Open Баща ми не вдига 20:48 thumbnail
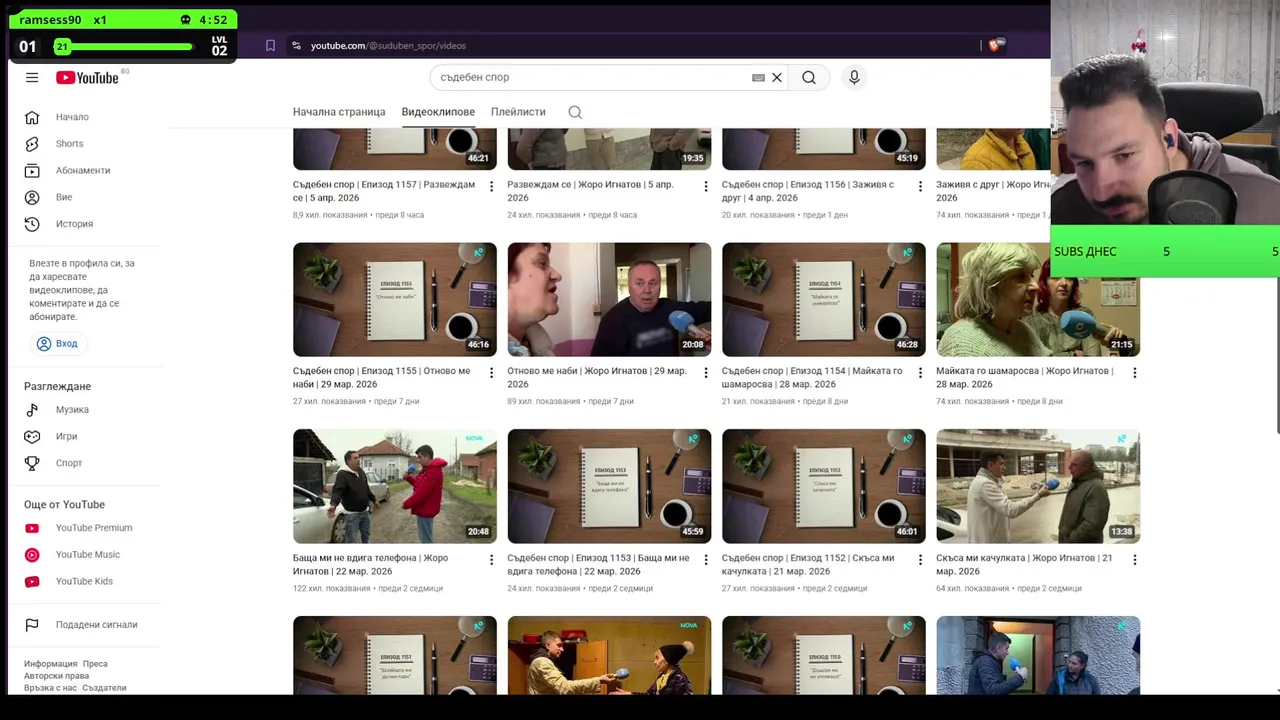1280x720 pixels. [x=395, y=486]
